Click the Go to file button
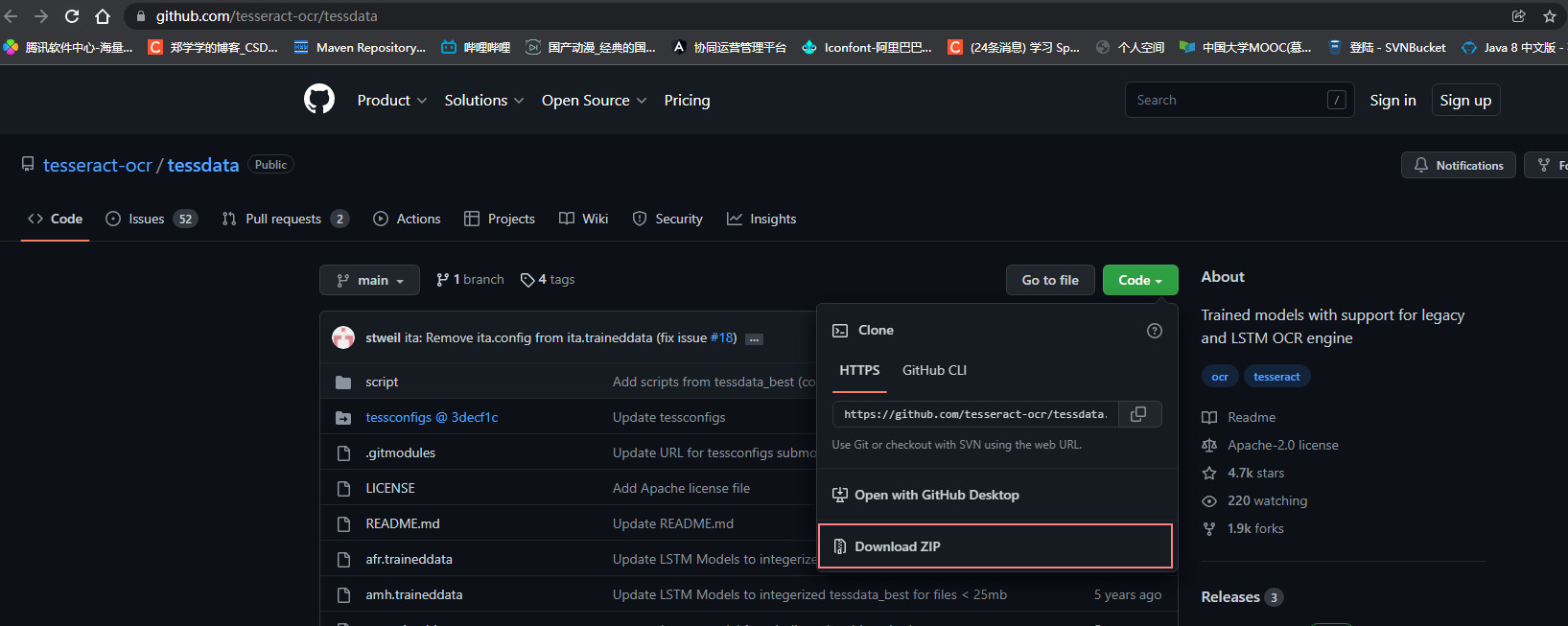Screen dimensions: 1568x626 [x=1050, y=280]
